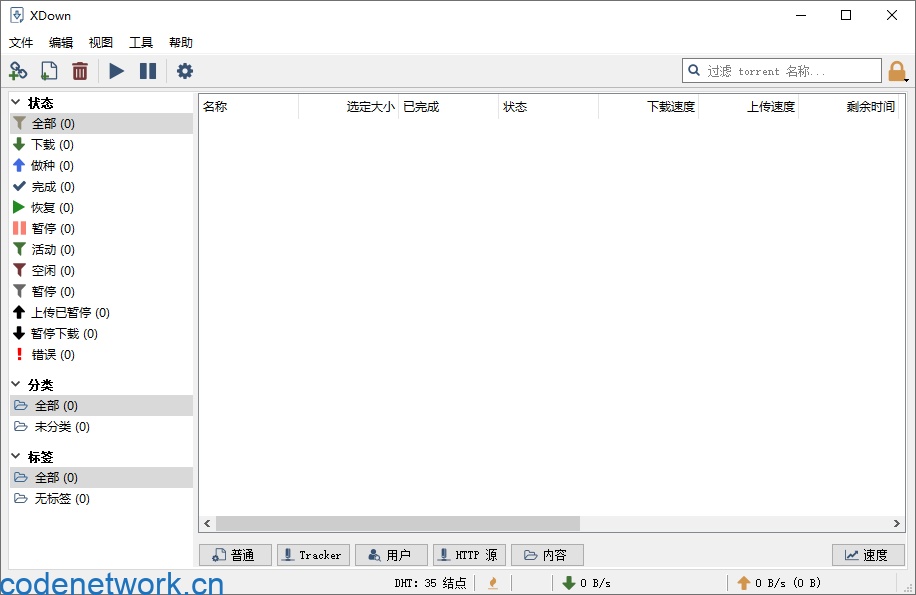
Task: Click the add torrent file icon
Action: [x=49, y=71]
